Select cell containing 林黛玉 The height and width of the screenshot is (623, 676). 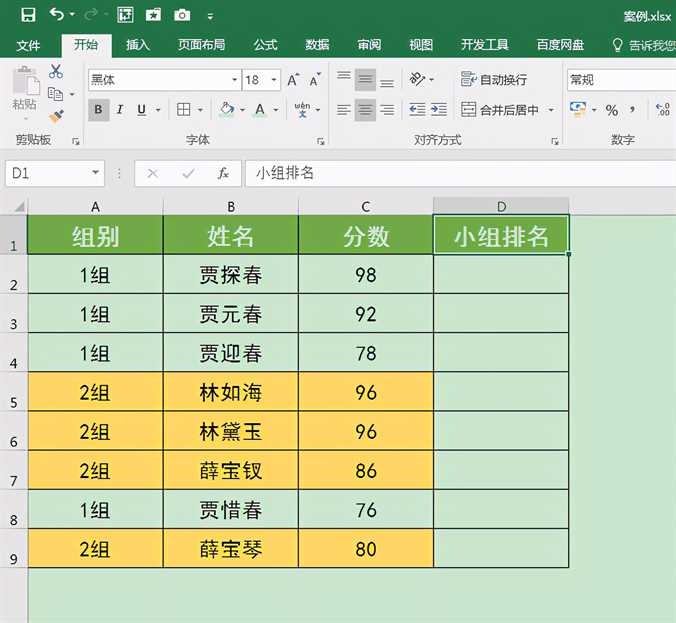click(231, 432)
